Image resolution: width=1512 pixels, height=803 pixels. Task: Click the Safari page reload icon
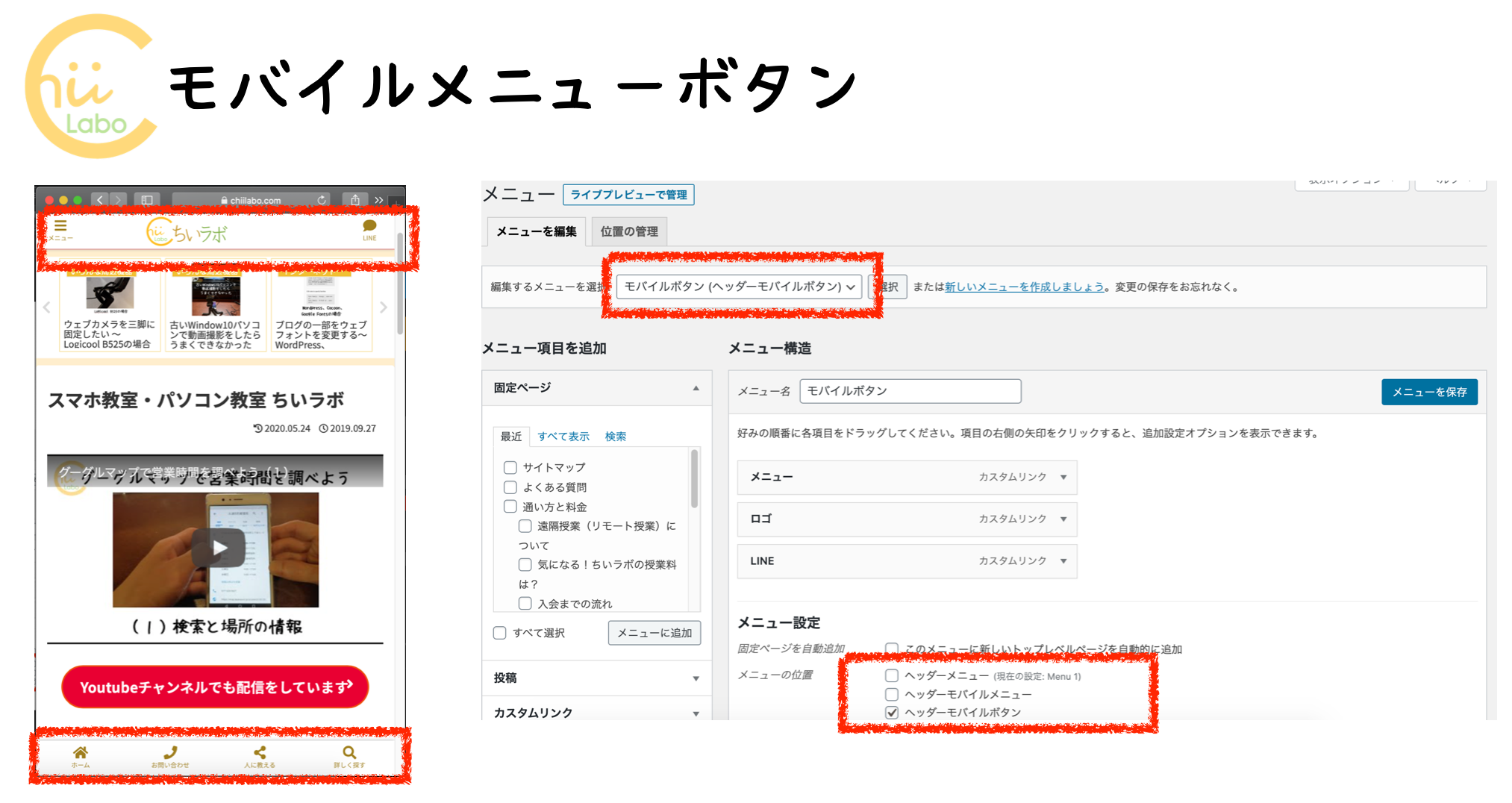321,200
